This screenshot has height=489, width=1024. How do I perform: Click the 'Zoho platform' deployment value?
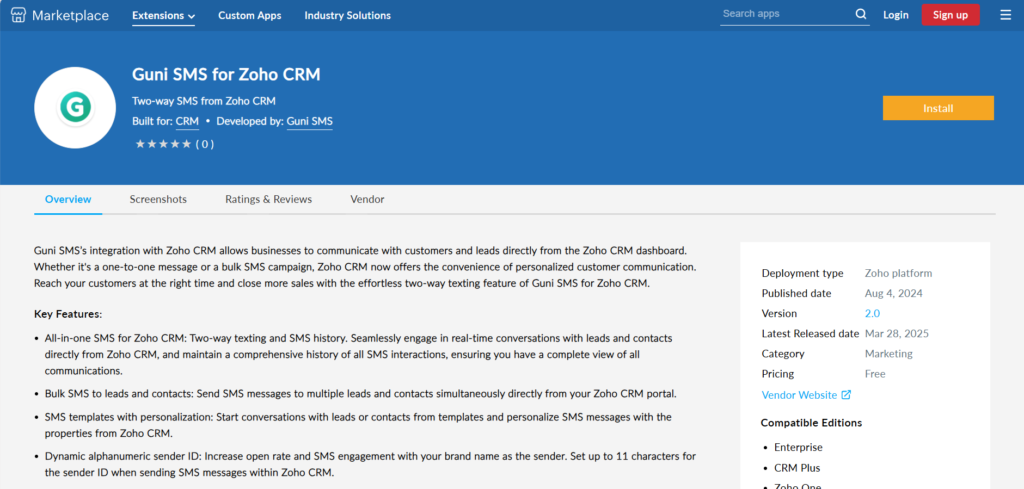[898, 274]
